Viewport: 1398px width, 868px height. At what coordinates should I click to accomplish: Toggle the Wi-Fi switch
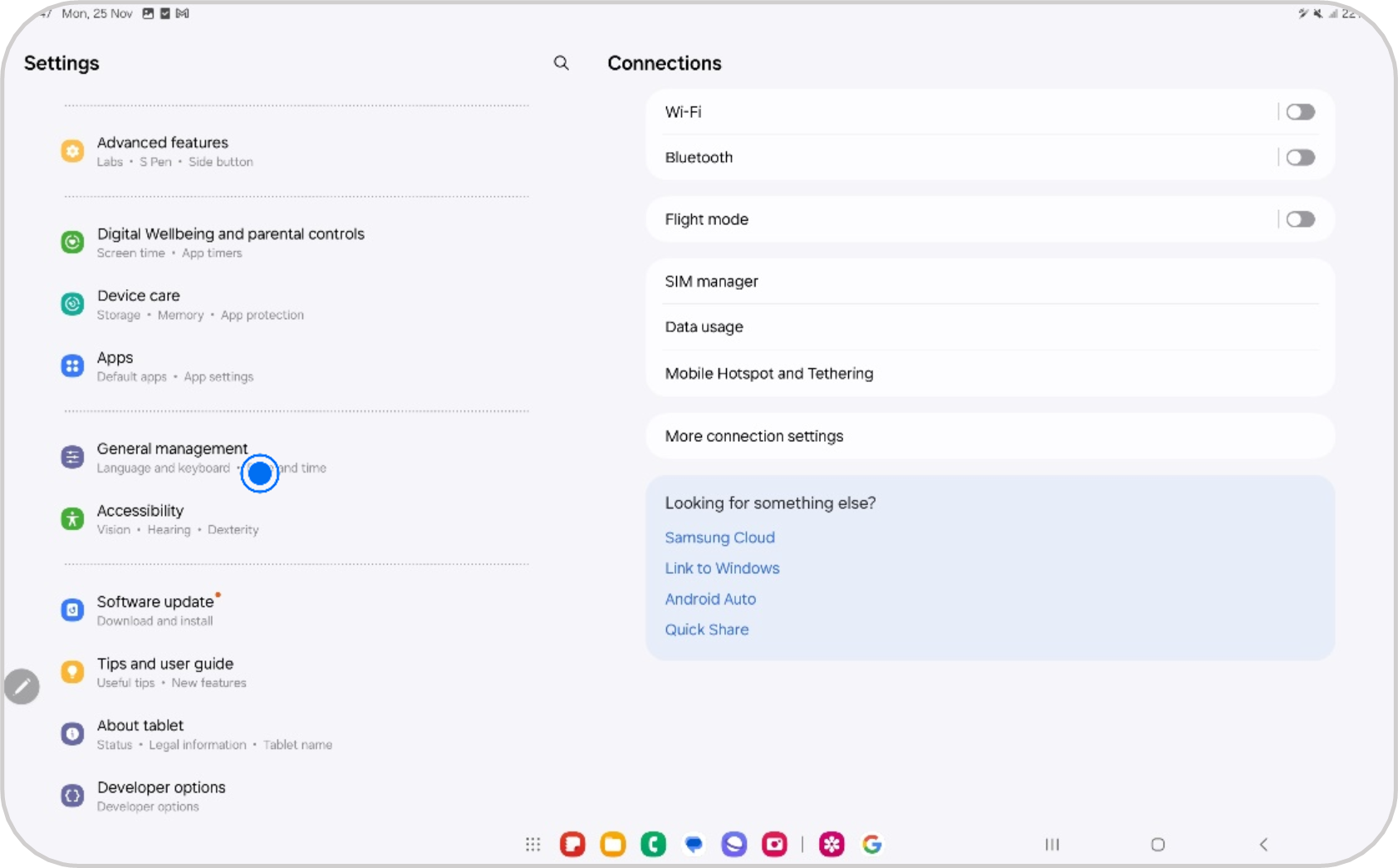click(1300, 112)
